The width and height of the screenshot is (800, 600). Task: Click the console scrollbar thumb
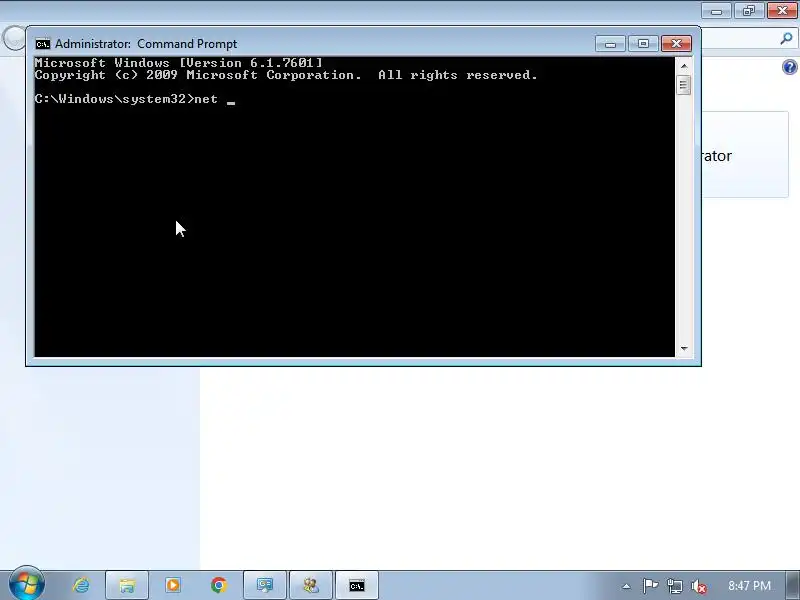(684, 85)
